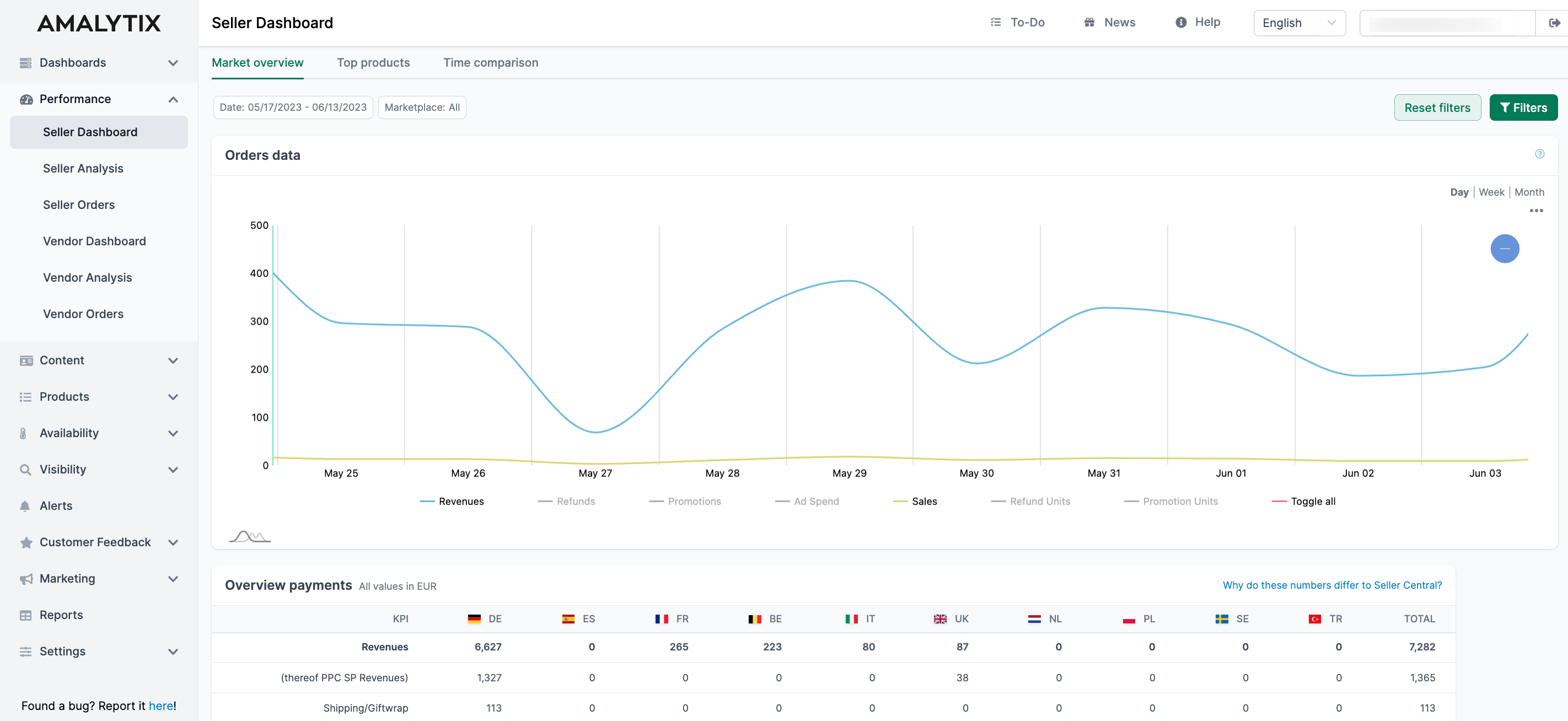Screen dimensions: 1568x721
Task: Click the chart scrollbar preview icon
Action: pos(250,536)
